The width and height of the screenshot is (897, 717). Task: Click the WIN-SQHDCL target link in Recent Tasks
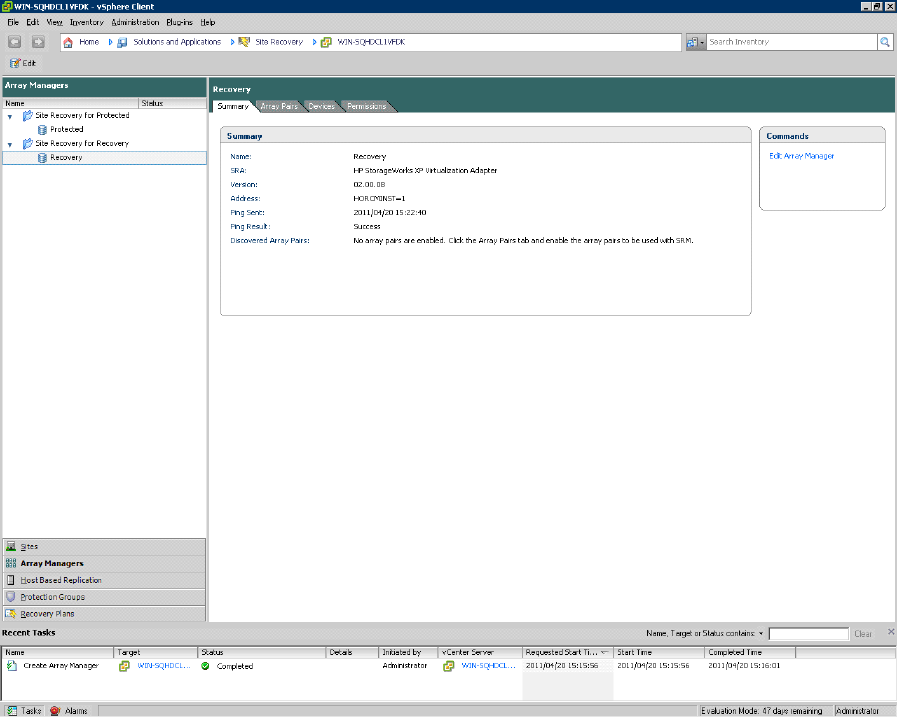163,666
